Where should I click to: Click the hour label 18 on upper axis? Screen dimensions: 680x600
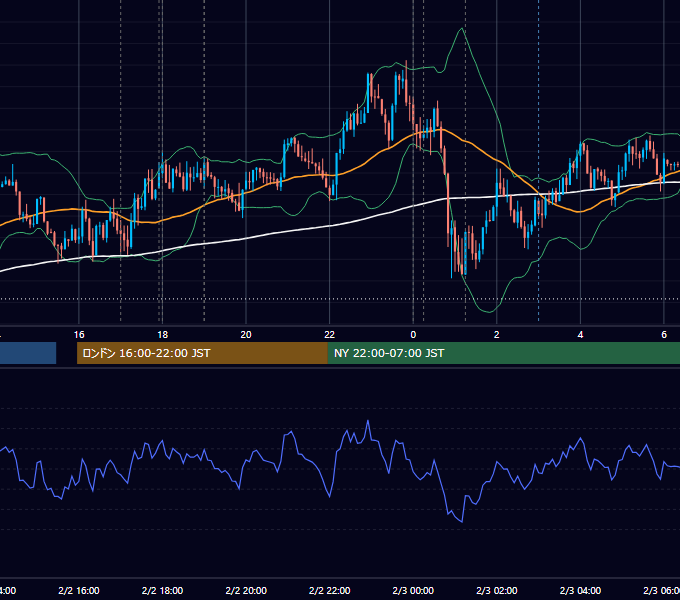click(x=162, y=335)
